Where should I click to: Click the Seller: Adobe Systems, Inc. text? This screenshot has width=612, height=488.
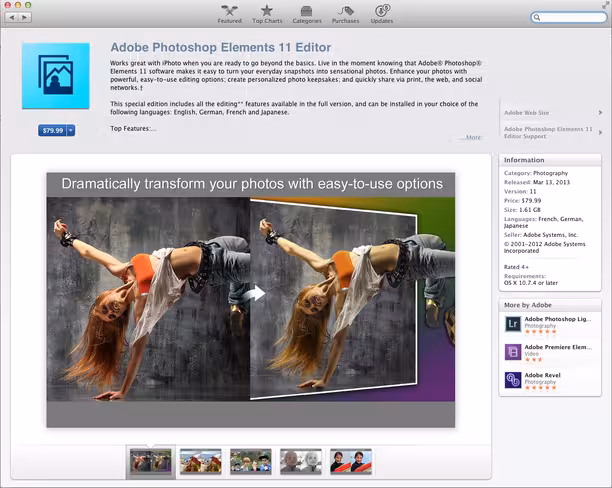[x=541, y=235]
